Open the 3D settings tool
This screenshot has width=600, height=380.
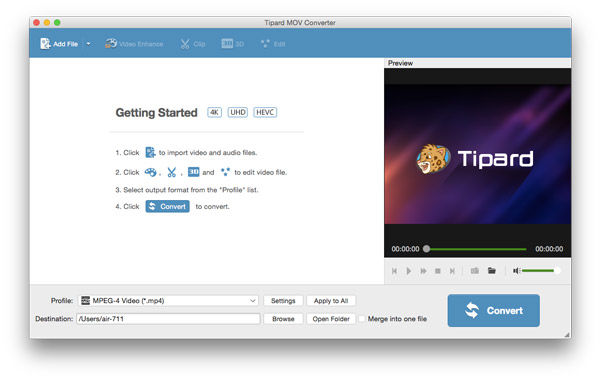[x=232, y=44]
